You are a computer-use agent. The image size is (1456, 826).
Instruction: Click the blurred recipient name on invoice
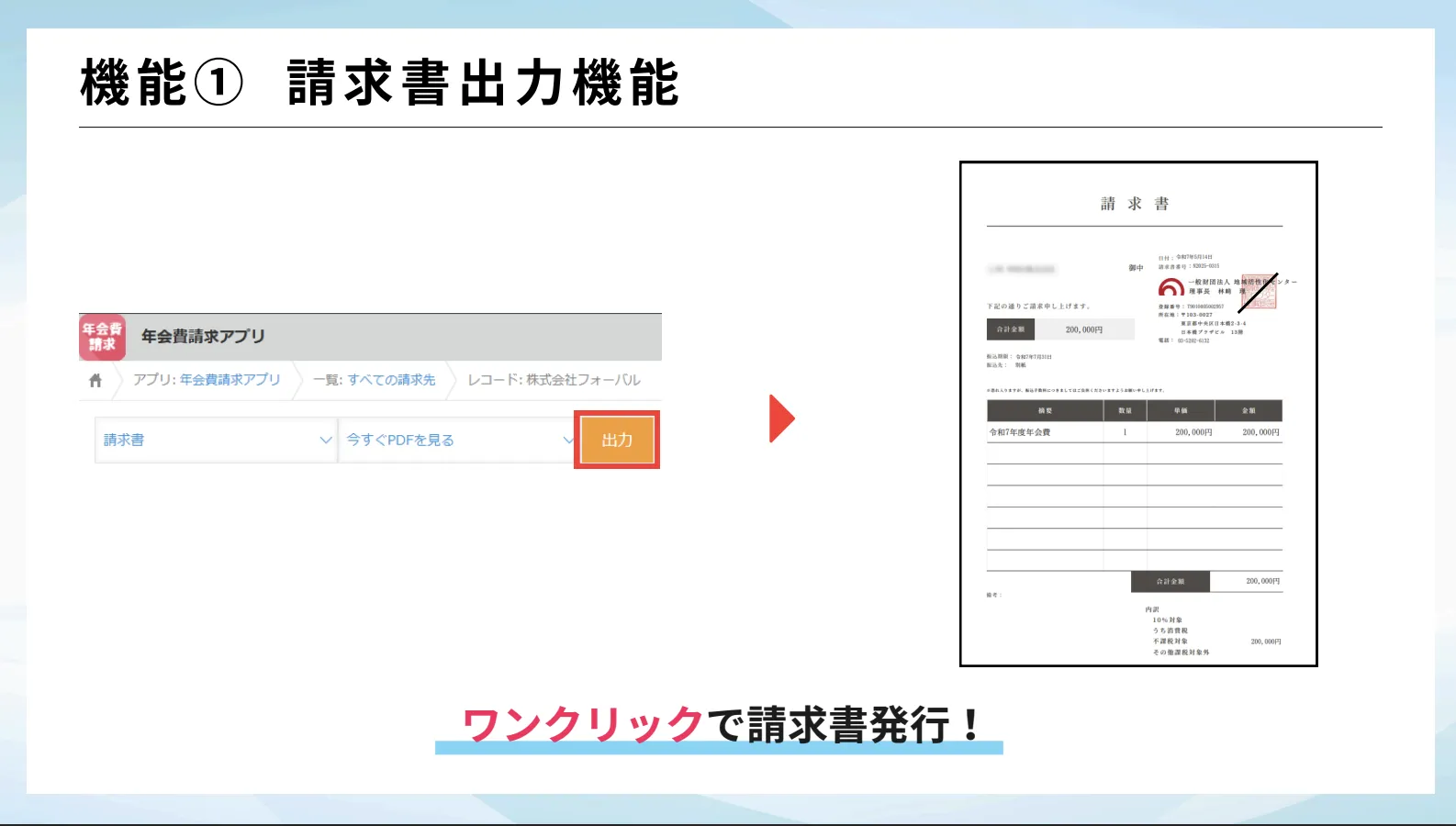(x=1021, y=270)
